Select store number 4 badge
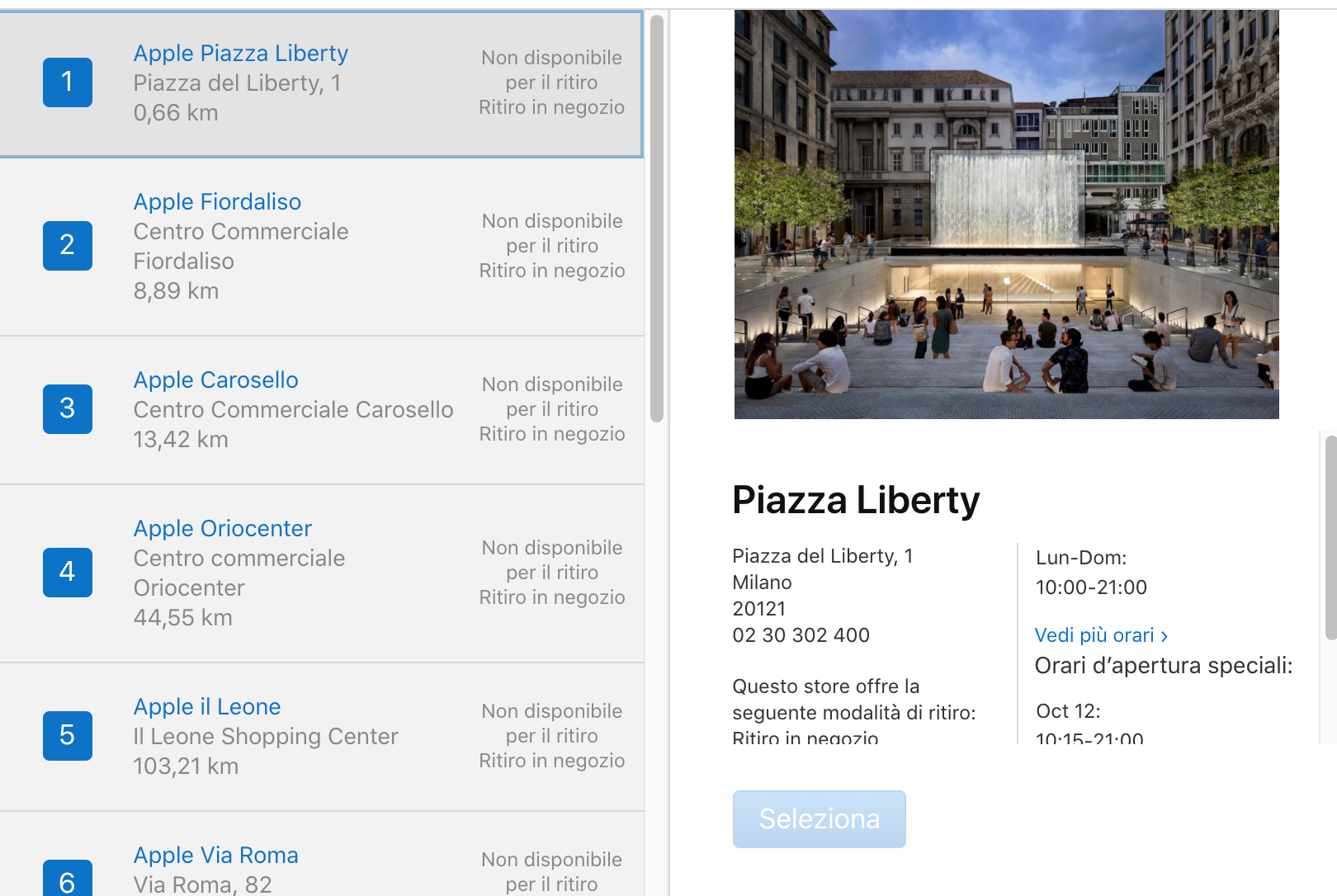The width and height of the screenshot is (1337, 896). tap(68, 573)
